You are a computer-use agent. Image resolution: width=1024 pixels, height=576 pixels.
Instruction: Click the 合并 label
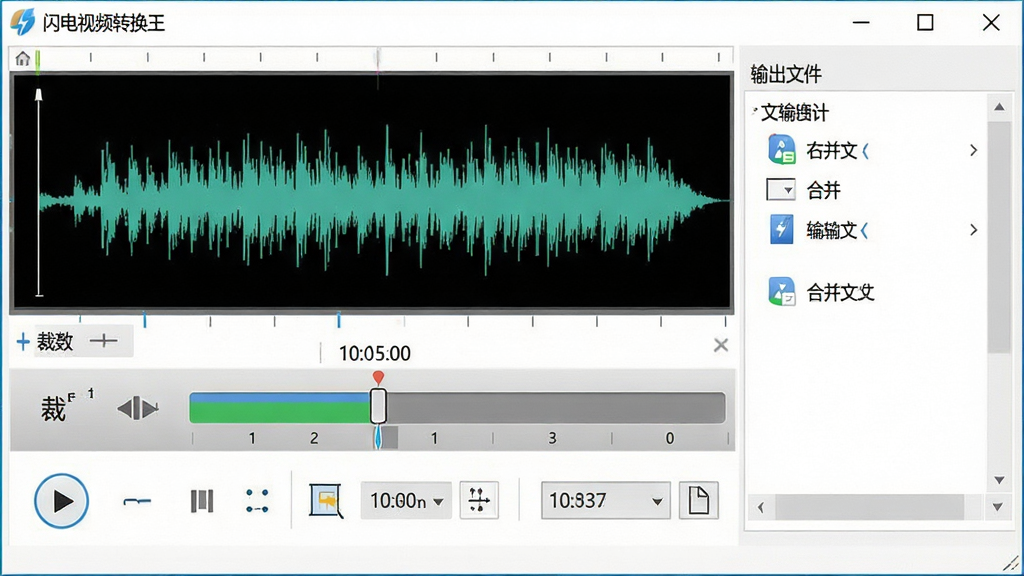click(824, 190)
